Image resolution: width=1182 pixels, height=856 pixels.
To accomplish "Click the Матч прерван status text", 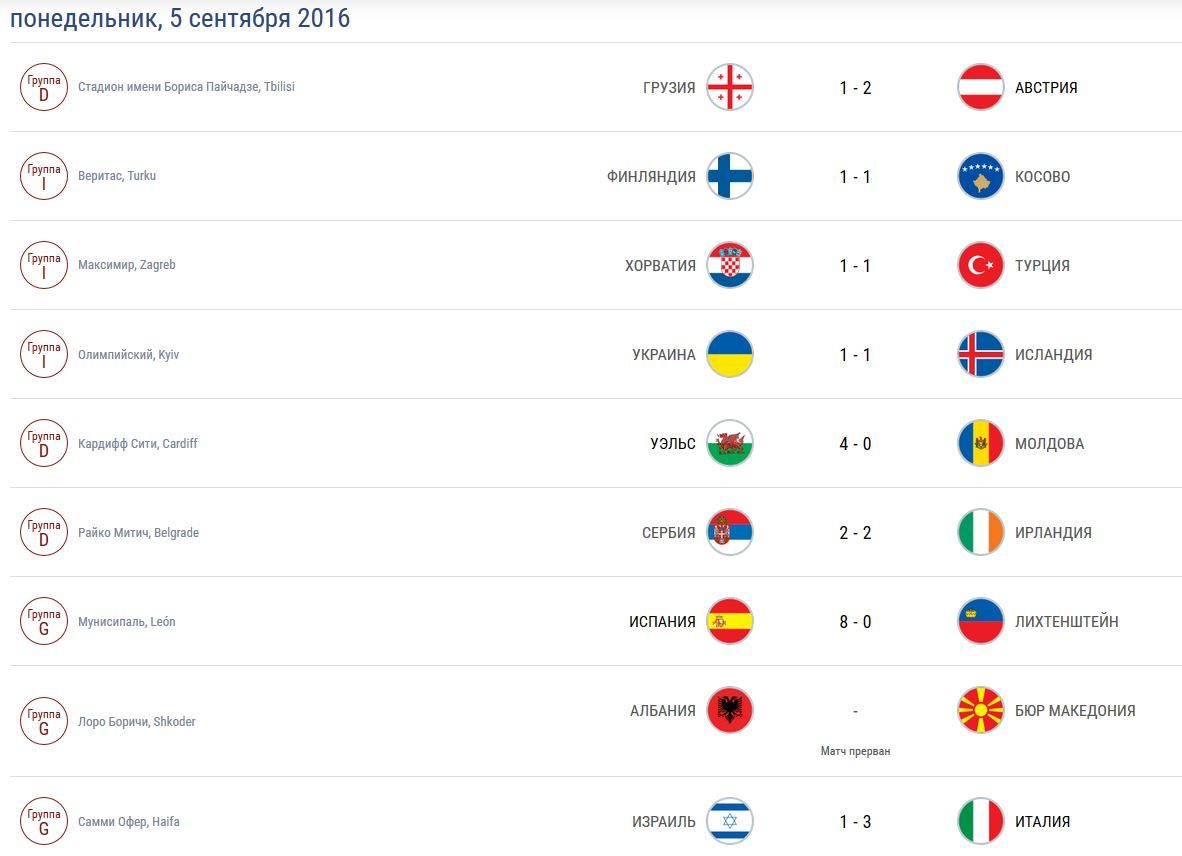I will 856,751.
